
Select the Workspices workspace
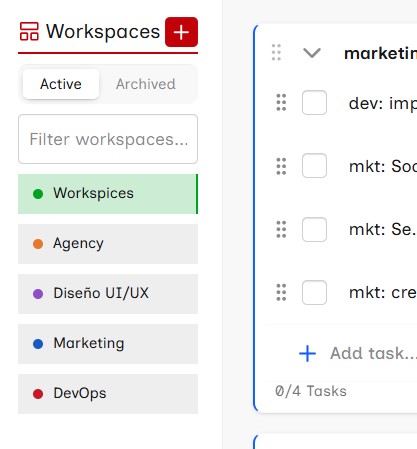point(108,194)
